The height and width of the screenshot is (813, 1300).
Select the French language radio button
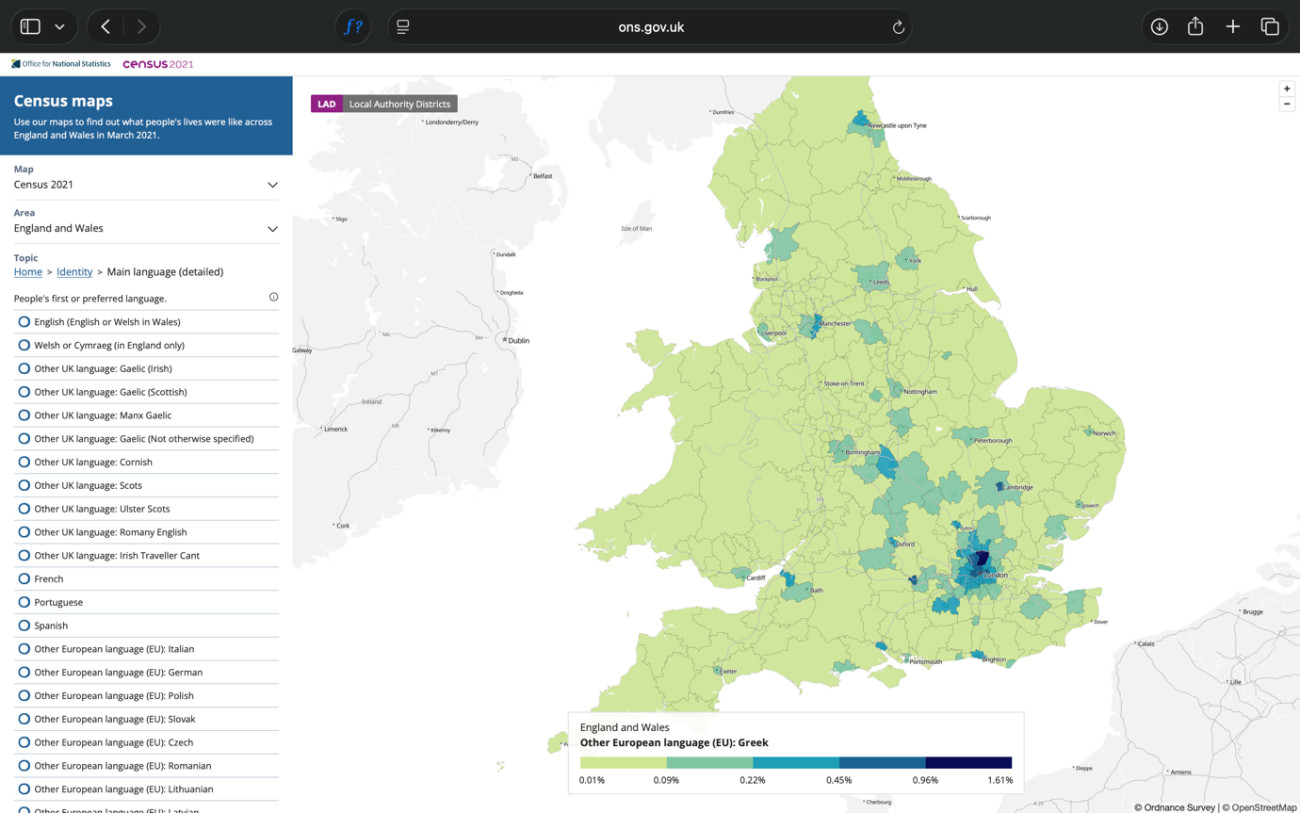pyautogui.click(x=24, y=579)
